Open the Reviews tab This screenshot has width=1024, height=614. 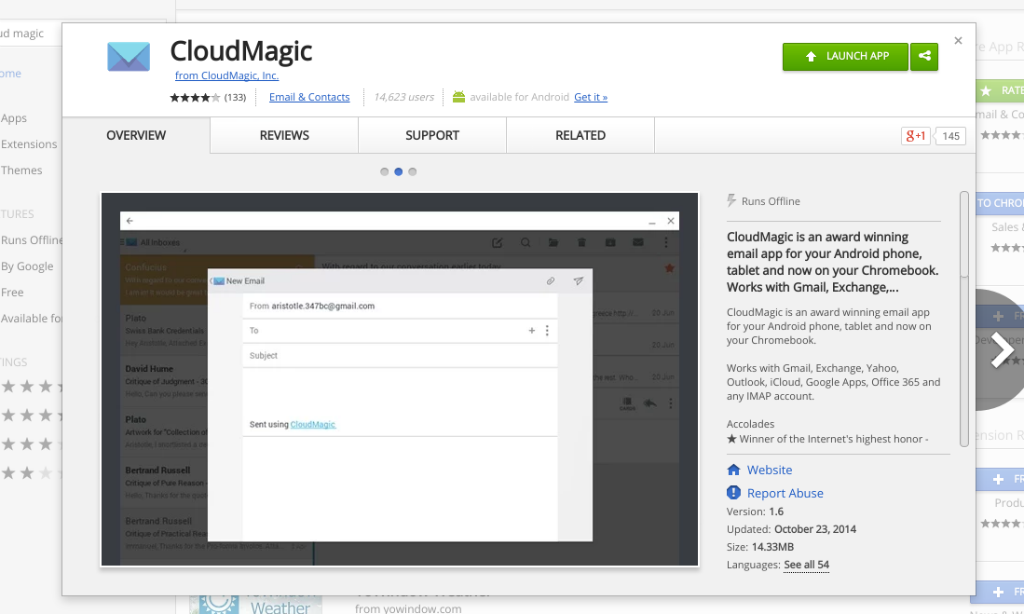[x=284, y=136]
